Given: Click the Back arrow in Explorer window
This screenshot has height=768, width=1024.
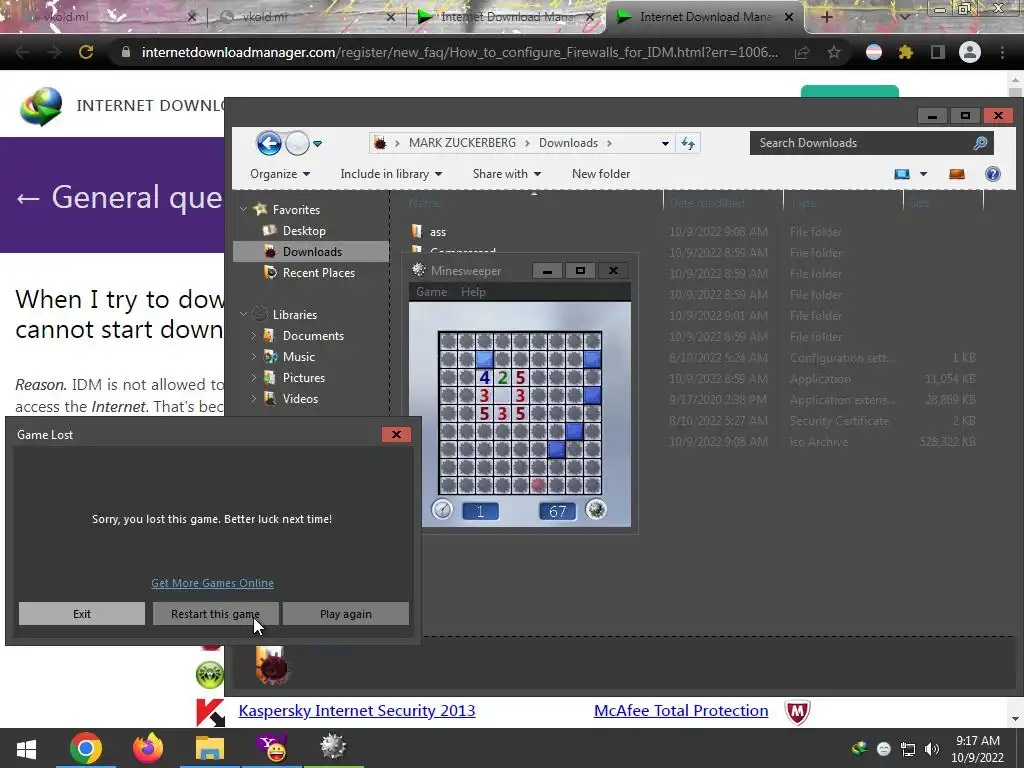Looking at the screenshot, I should (x=269, y=143).
